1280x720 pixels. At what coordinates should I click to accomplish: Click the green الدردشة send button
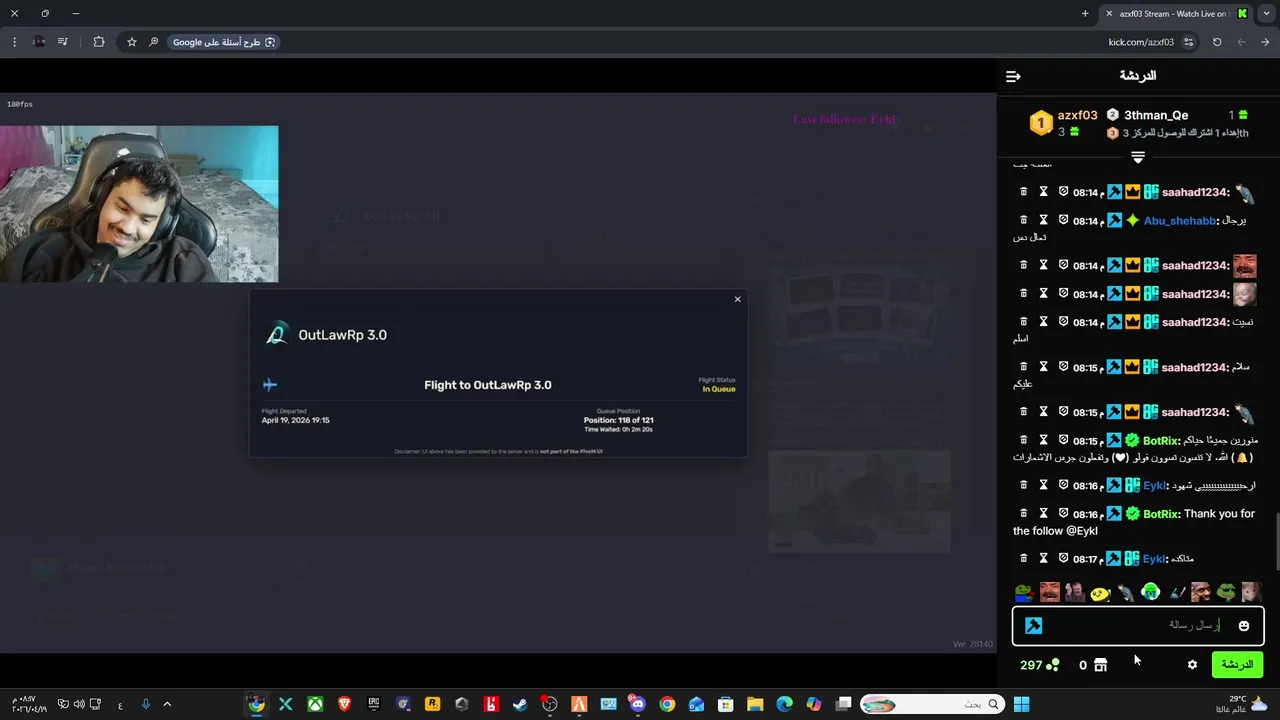point(1237,665)
